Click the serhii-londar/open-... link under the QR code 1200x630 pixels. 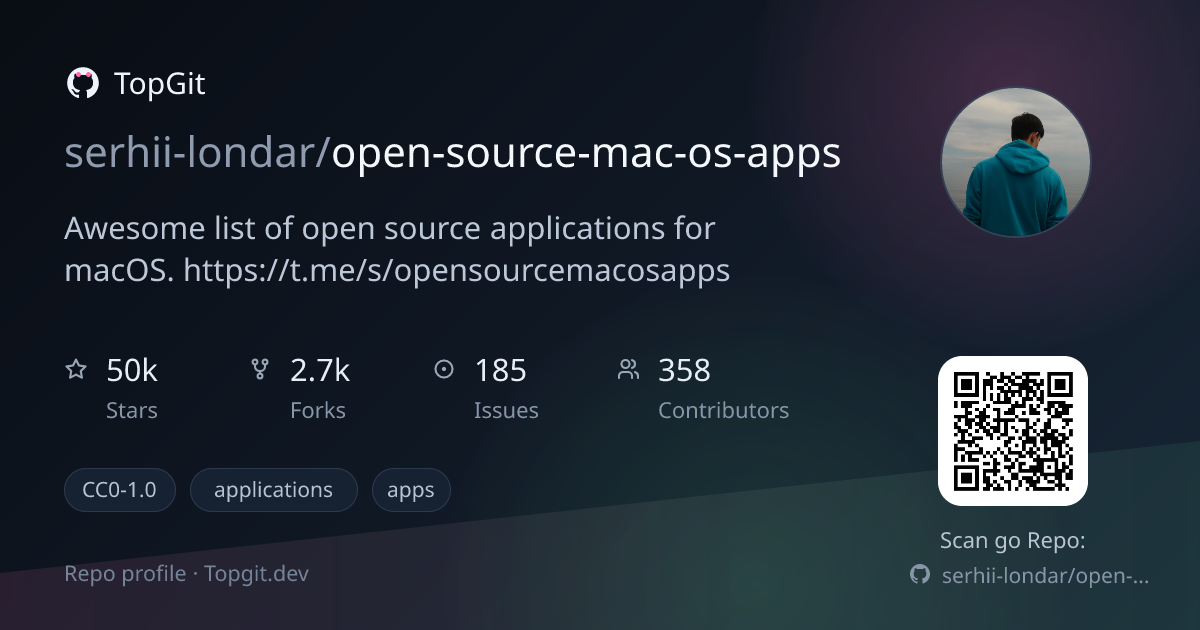pos(1045,575)
